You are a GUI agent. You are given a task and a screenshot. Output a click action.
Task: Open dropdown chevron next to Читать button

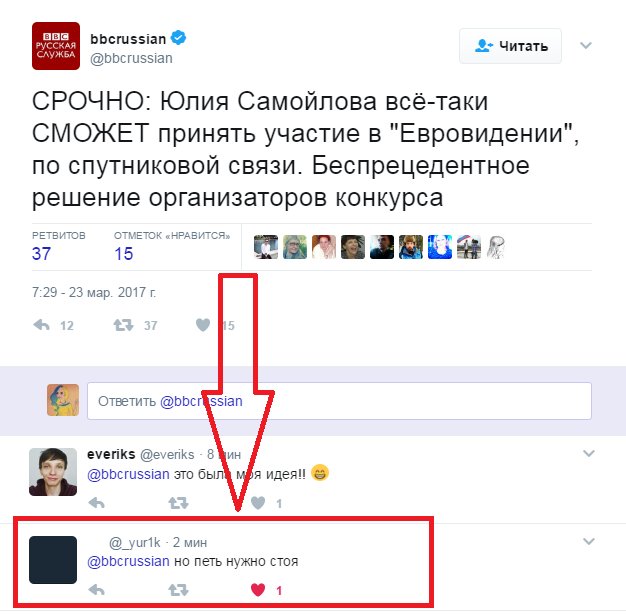[585, 45]
